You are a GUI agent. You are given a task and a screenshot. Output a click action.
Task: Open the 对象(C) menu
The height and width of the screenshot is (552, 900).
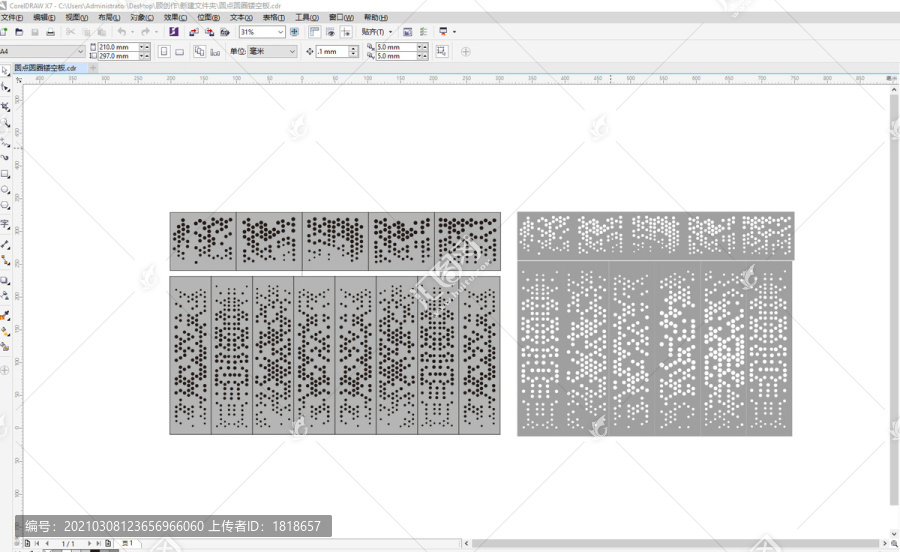142,18
